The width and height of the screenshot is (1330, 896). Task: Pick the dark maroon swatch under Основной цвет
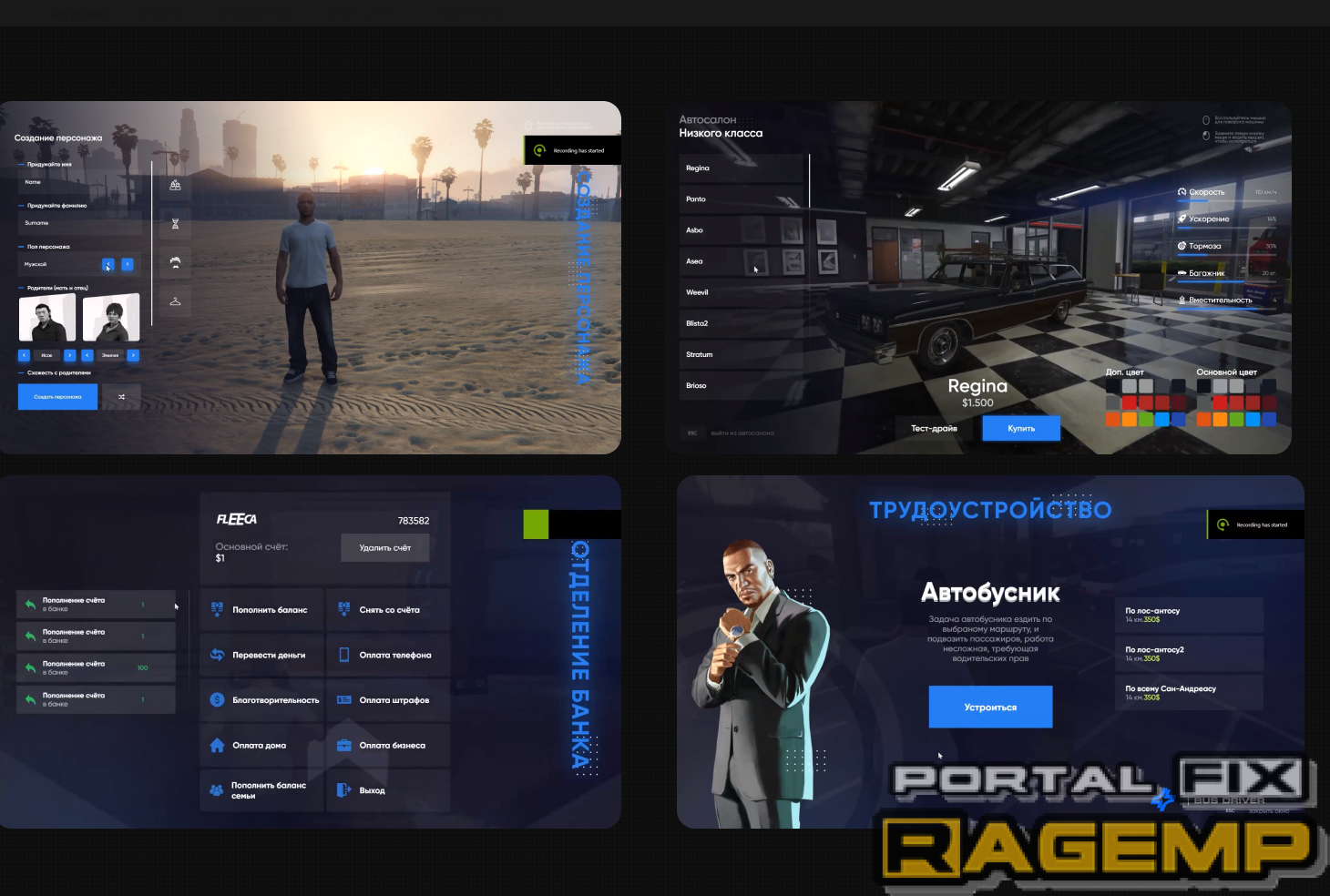click(1269, 402)
